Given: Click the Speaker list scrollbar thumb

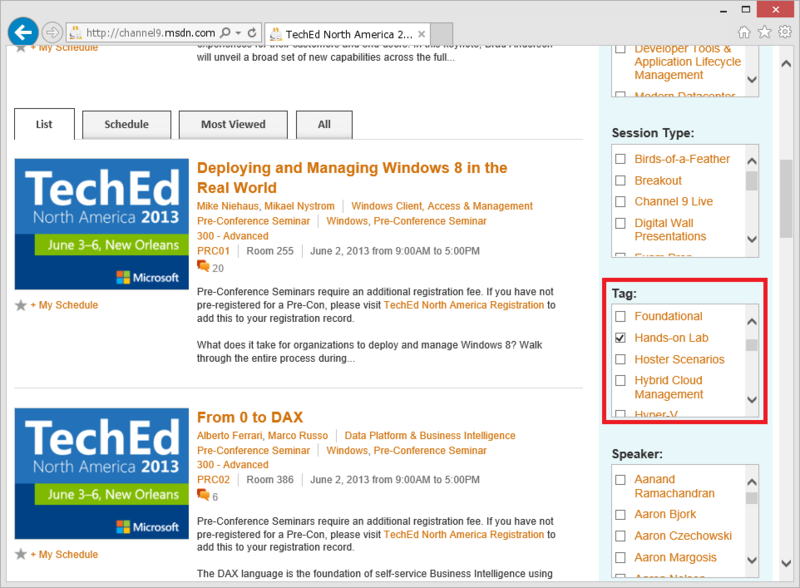Looking at the screenshot, I should [x=752, y=498].
